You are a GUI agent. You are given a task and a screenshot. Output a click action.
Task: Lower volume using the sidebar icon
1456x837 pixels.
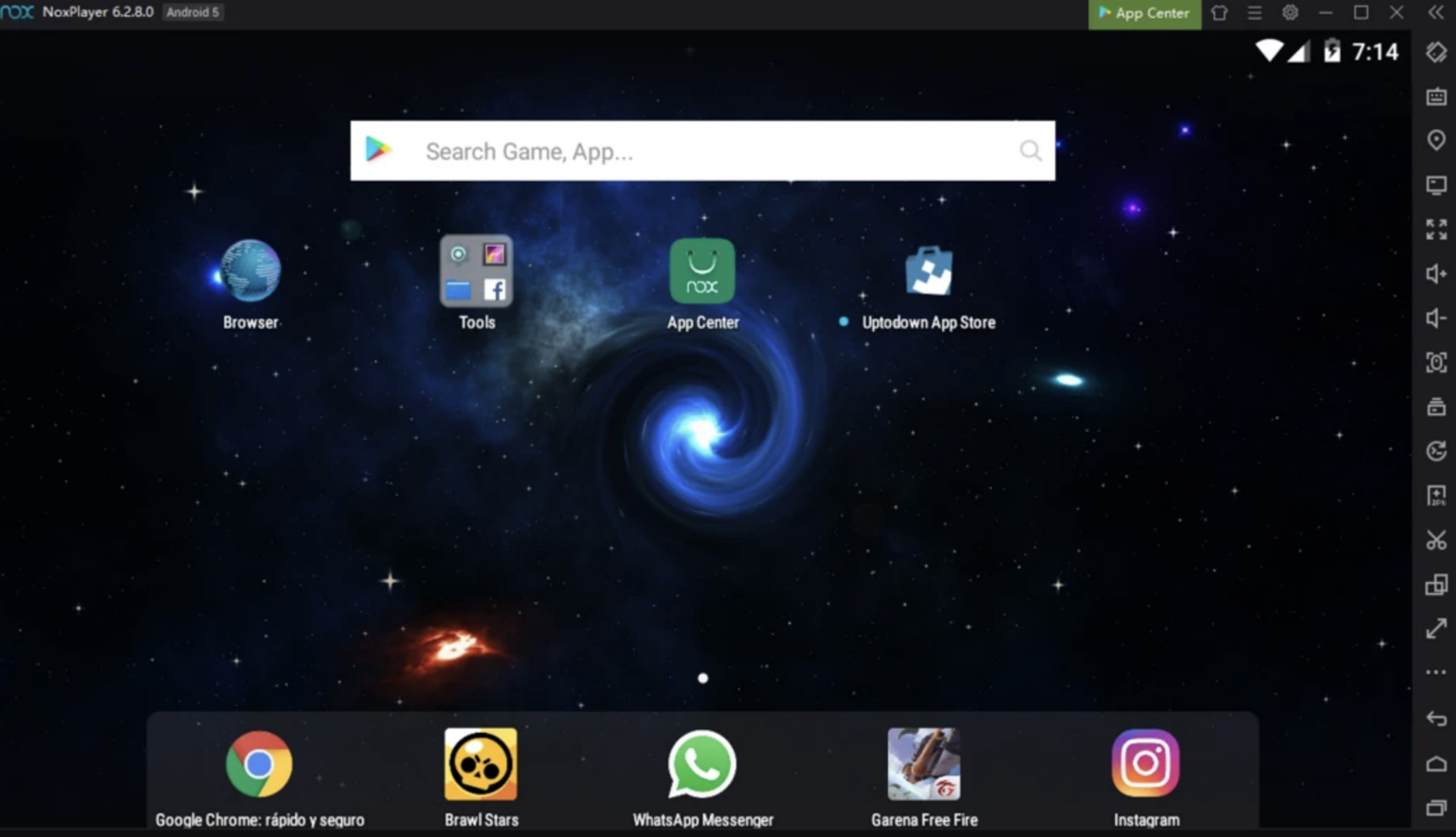tap(1435, 318)
